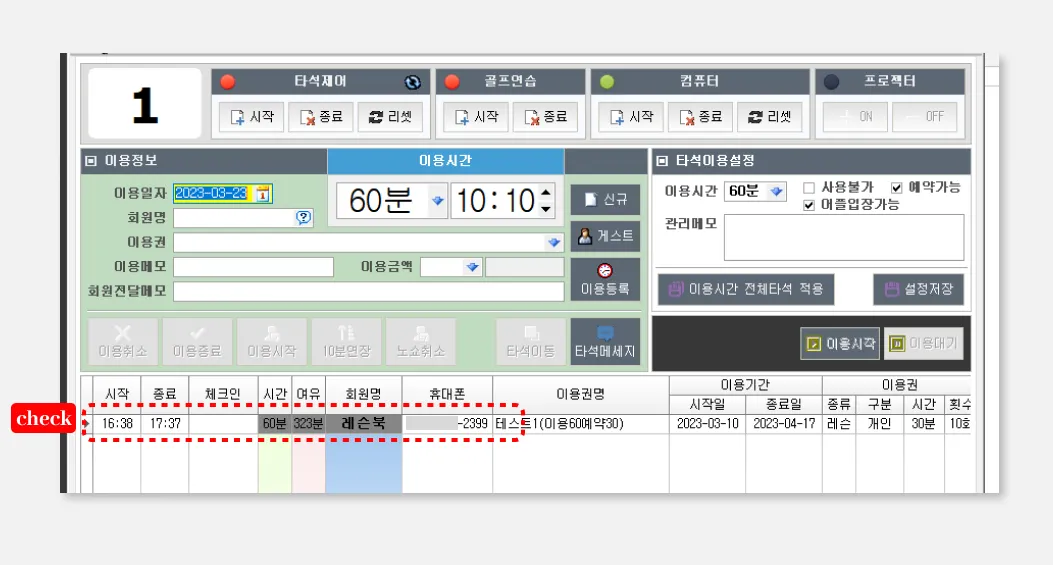Collapse the 타석이용설정 panel header icon
This screenshot has height=565, width=1053.
click(x=662, y=161)
